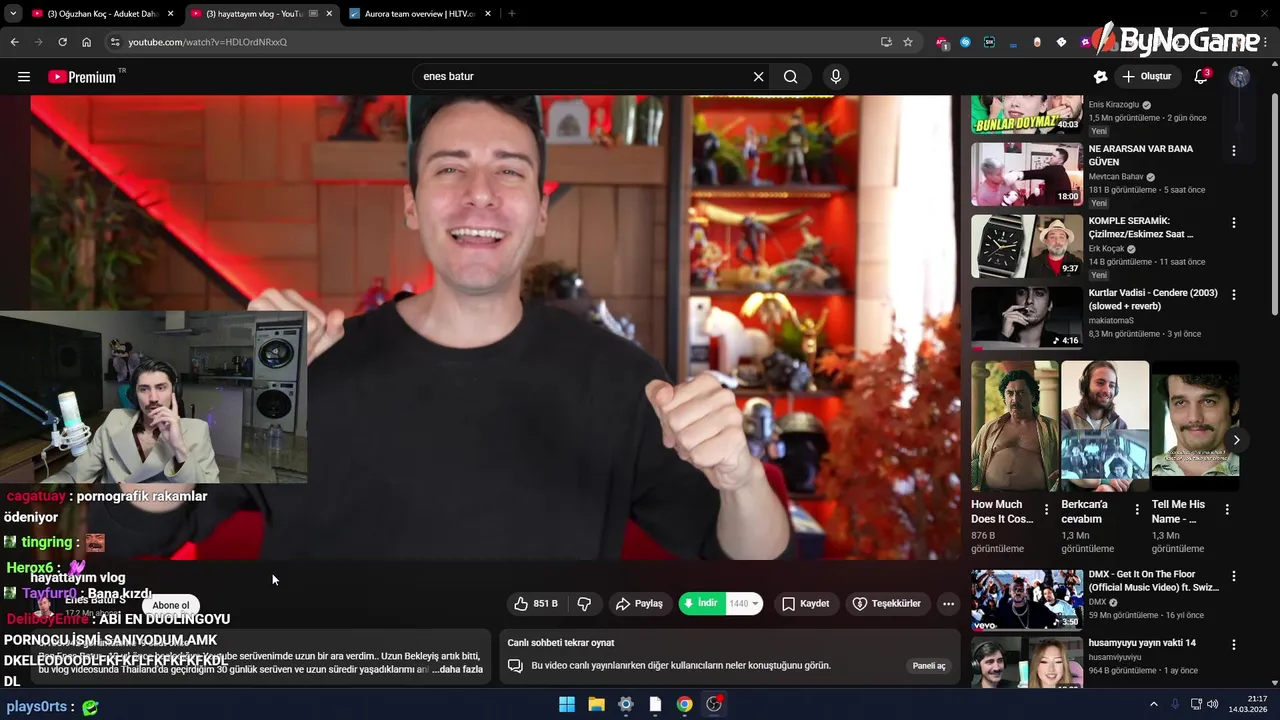Viewport: 1280px width, 720px height.
Task: Bookmark this page with the star
Action: pyautogui.click(x=908, y=42)
